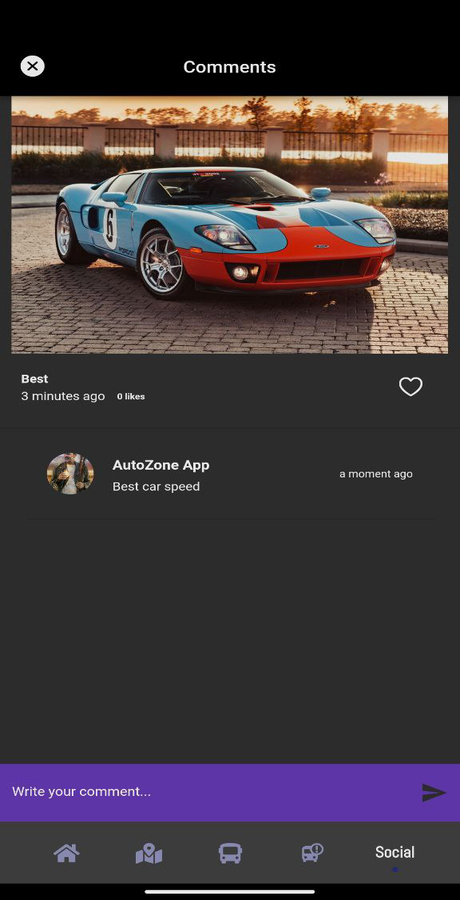Open the bus tab icon
The width and height of the screenshot is (460, 900).
coord(230,854)
